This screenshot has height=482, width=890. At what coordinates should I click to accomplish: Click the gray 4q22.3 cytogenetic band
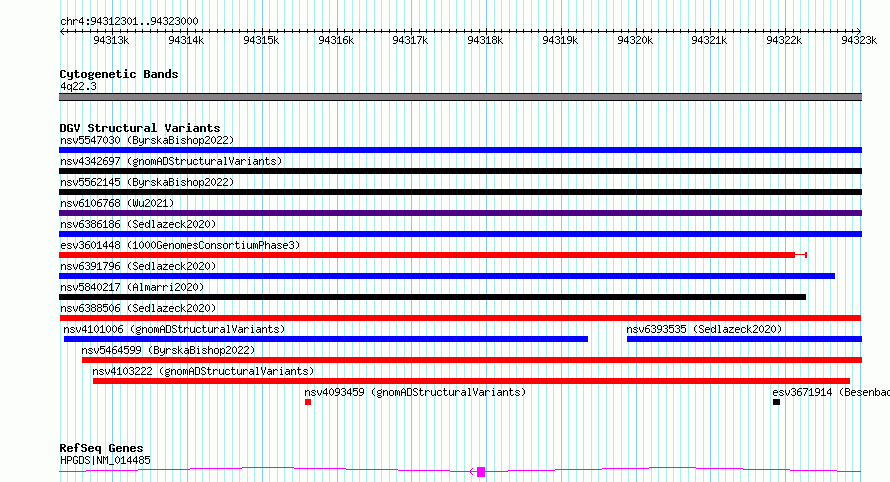(460, 97)
